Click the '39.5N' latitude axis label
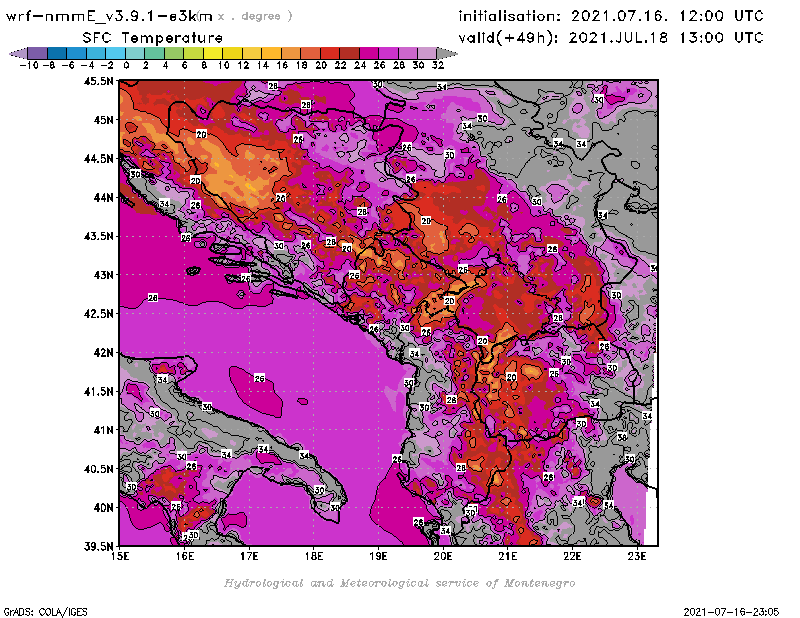The height and width of the screenshot is (618, 800). pyautogui.click(x=98, y=547)
